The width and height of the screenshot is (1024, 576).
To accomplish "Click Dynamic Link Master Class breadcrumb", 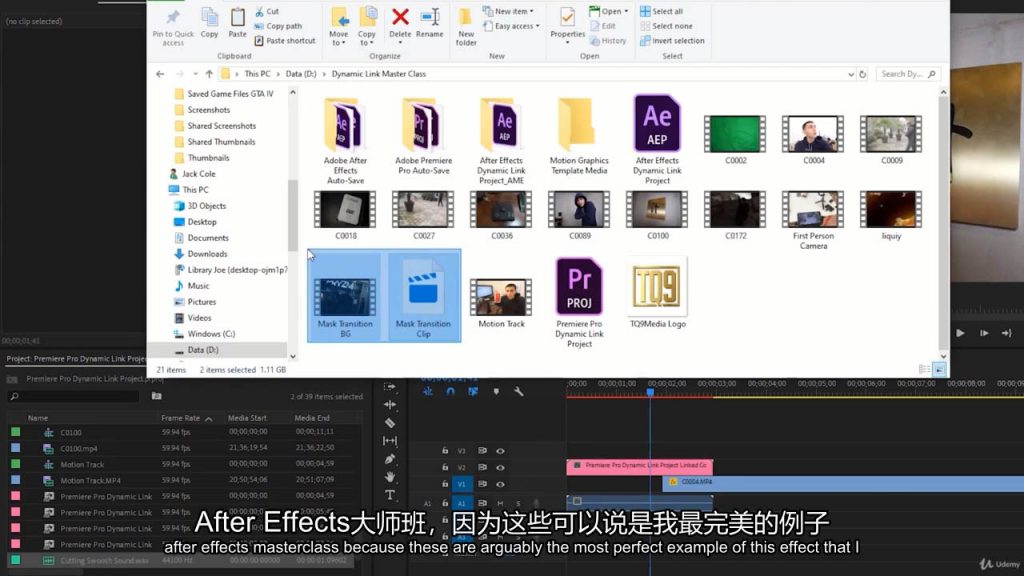I will coord(379,74).
